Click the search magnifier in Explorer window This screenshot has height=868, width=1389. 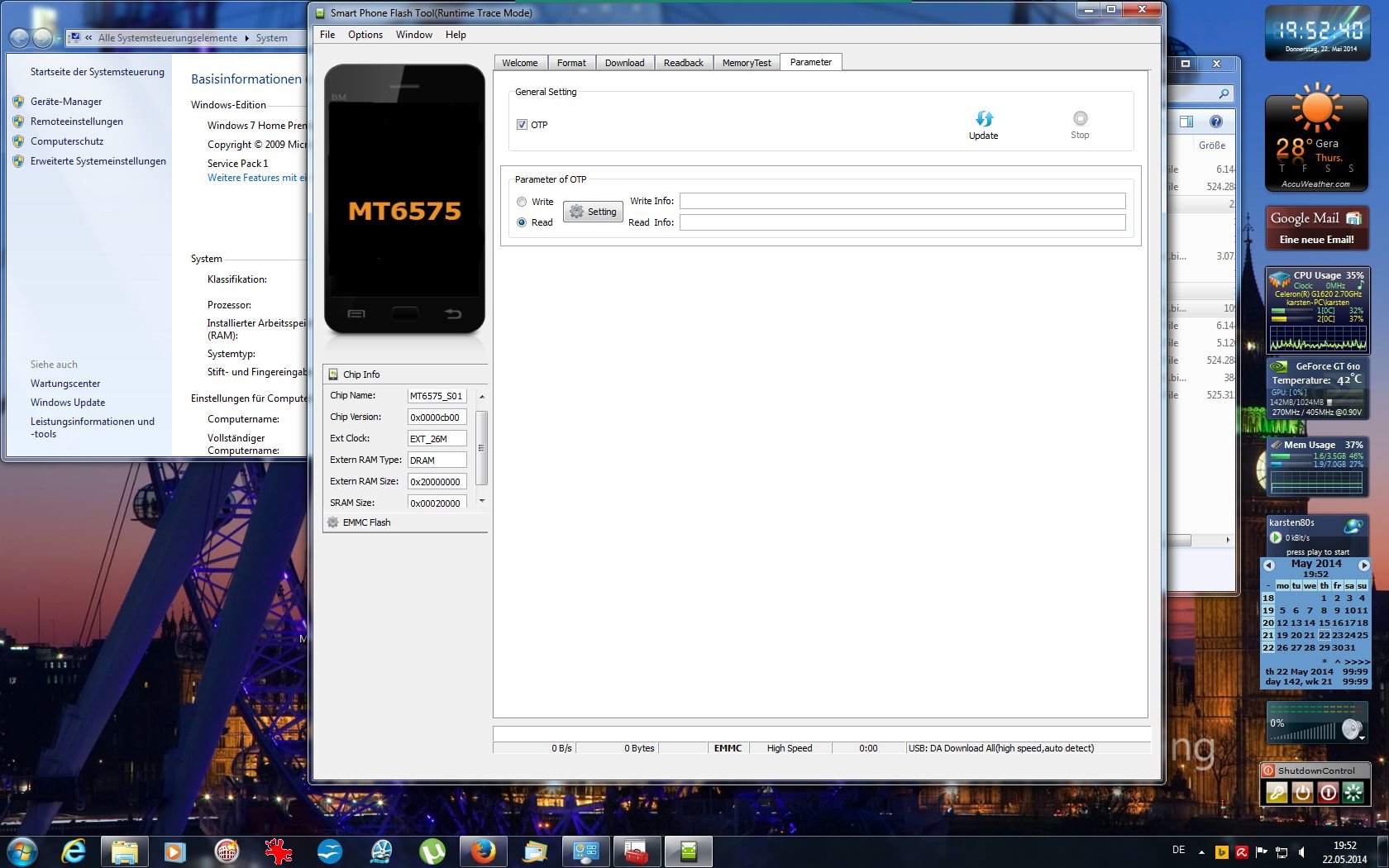tap(1224, 93)
